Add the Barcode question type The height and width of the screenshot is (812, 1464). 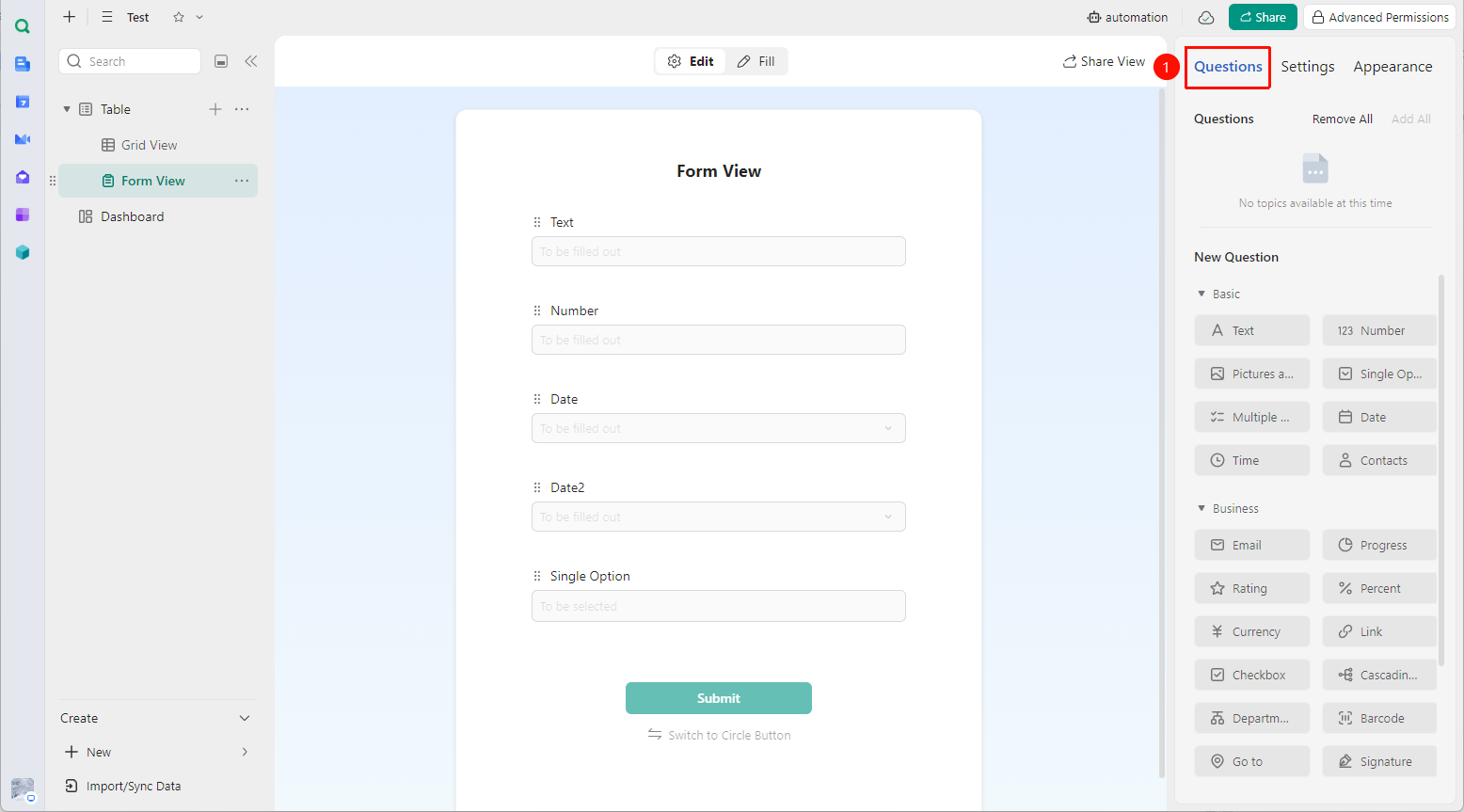1378,718
